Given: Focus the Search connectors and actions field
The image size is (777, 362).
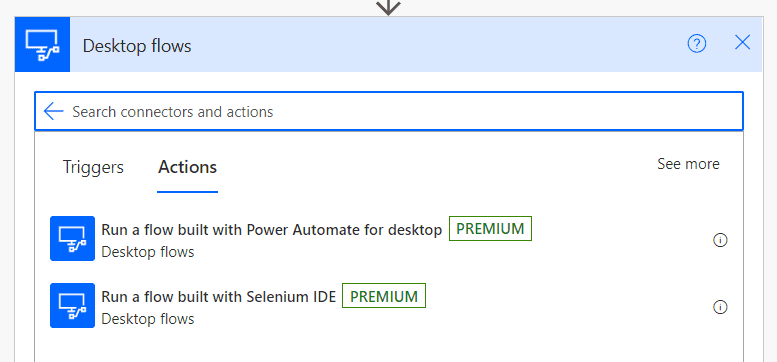Looking at the screenshot, I should tap(388, 111).
